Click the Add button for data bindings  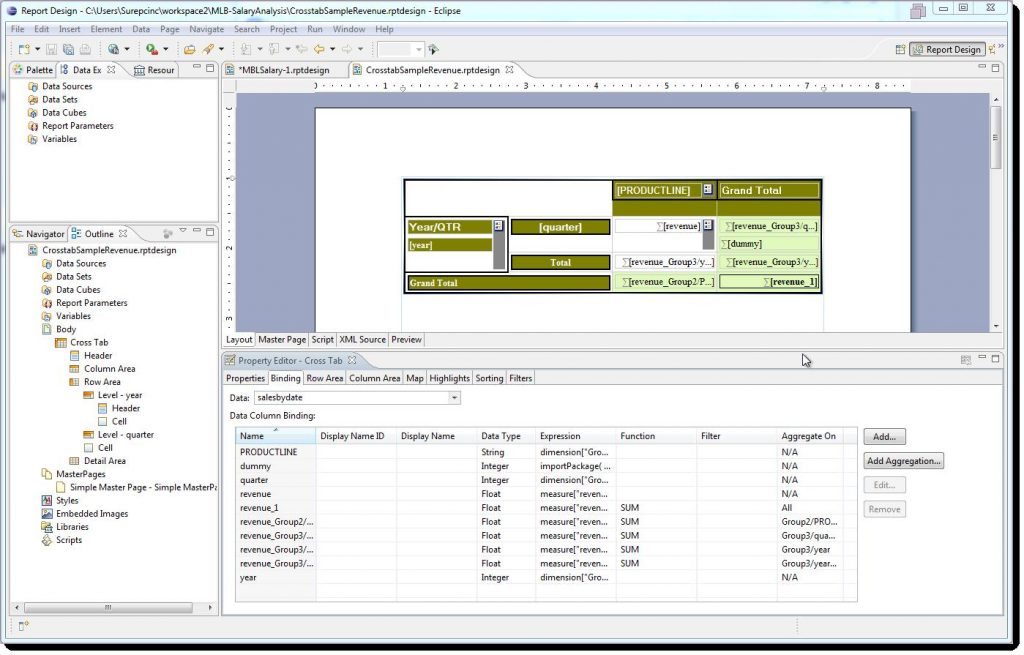tap(884, 436)
